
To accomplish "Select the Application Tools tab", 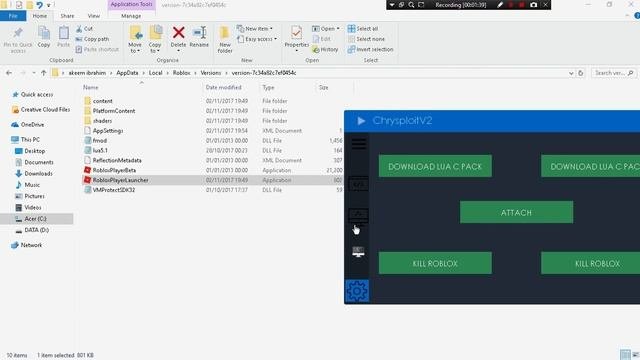I will 131,4.
